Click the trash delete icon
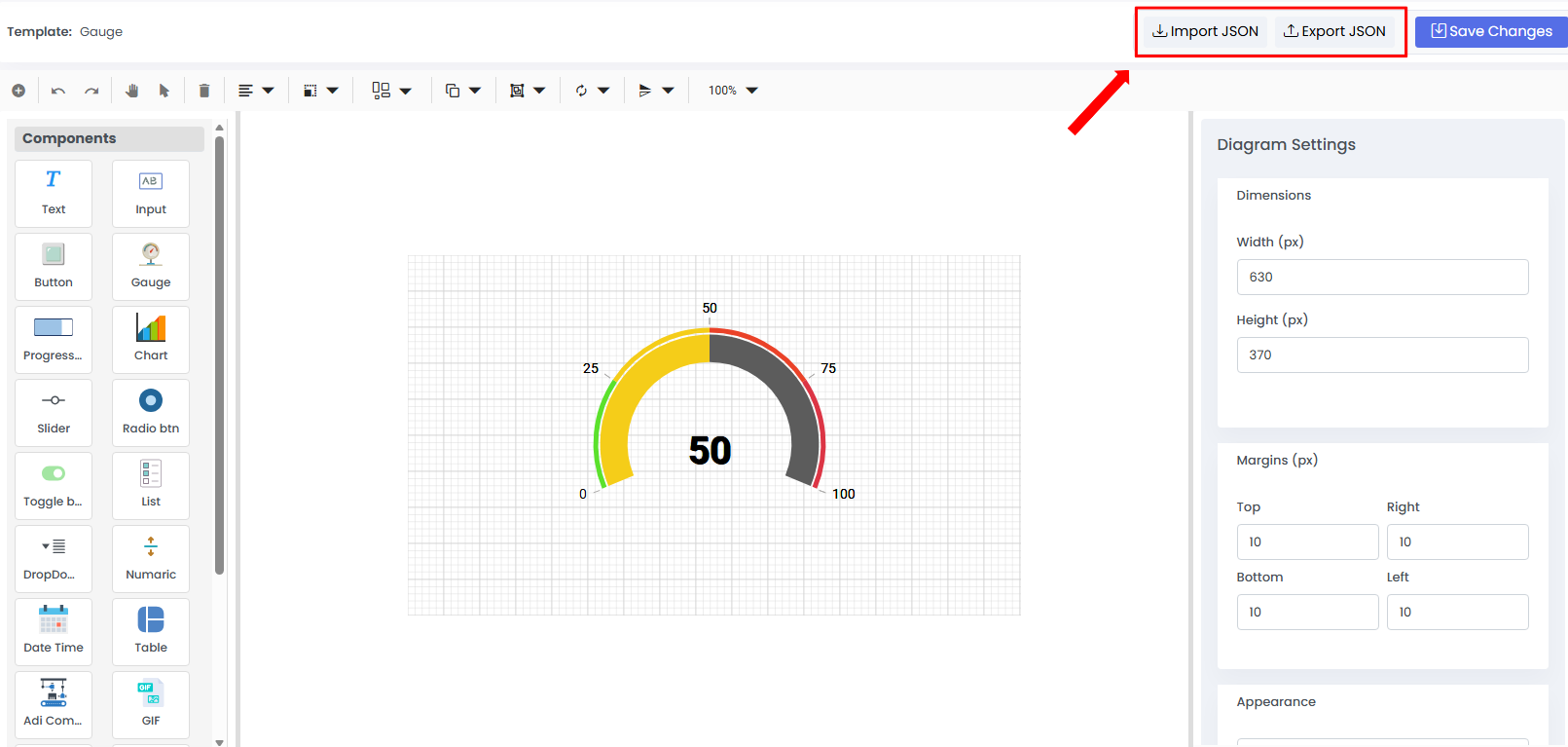The height and width of the screenshot is (747, 1568). pyautogui.click(x=203, y=91)
